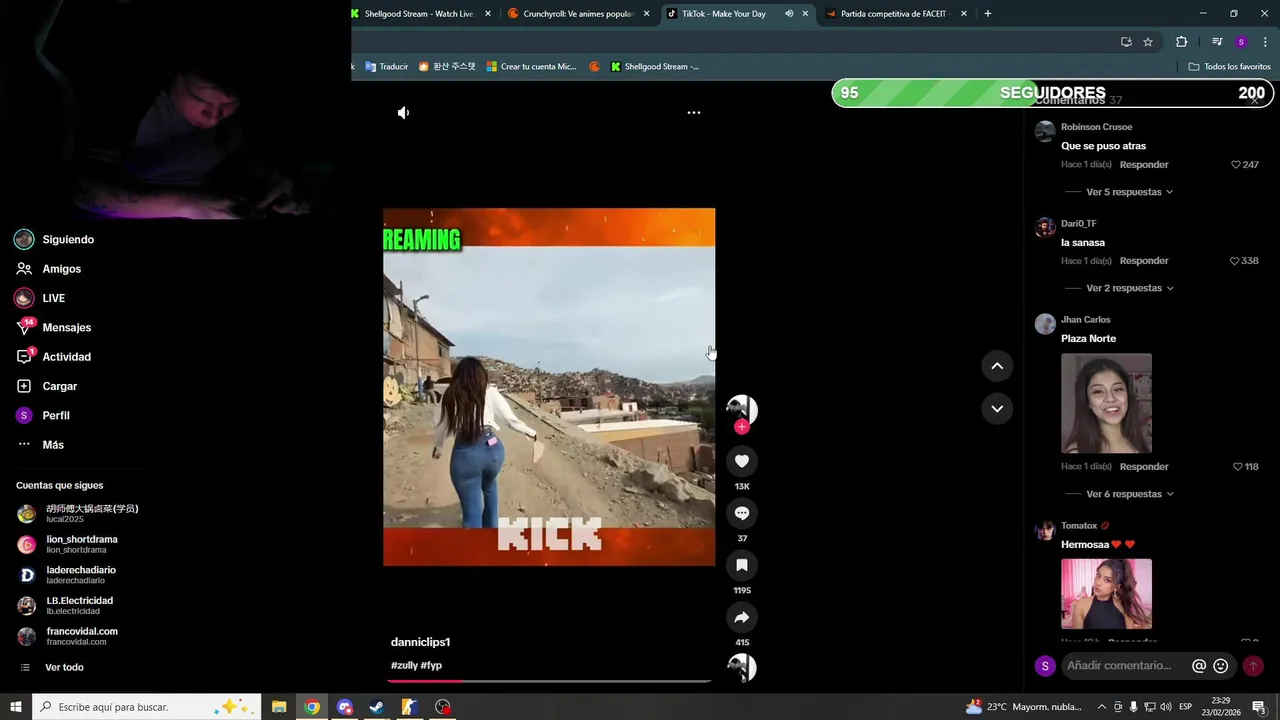Post comment with red arrow button
Screen dimensions: 1280x720
(x=1253, y=666)
